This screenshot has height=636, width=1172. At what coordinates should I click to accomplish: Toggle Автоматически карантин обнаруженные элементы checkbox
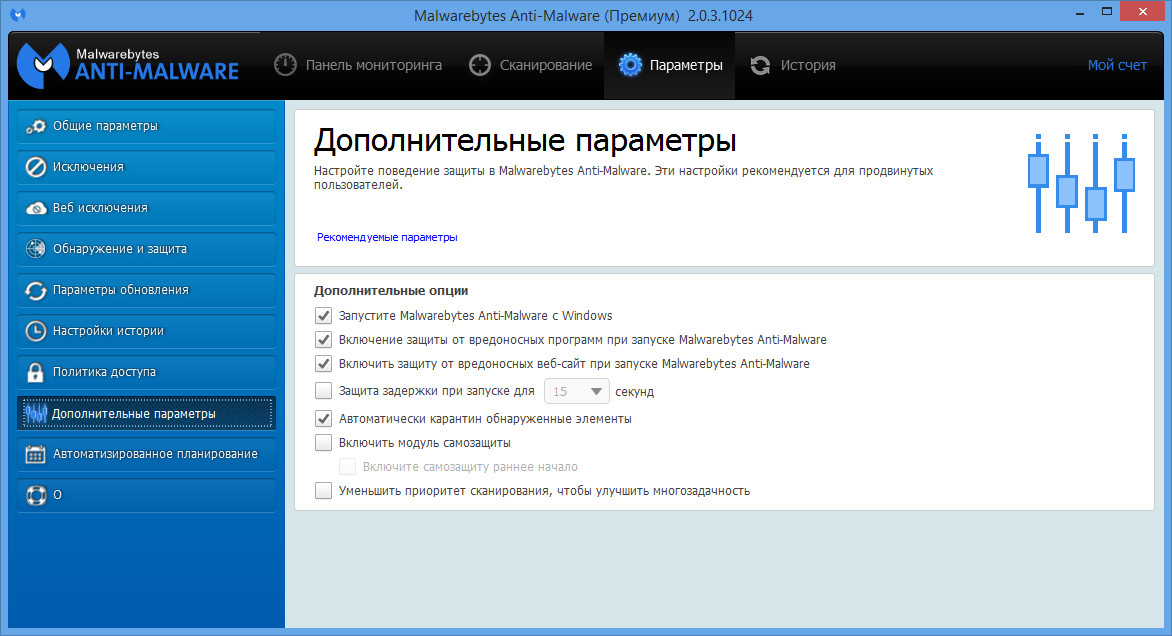click(x=323, y=419)
